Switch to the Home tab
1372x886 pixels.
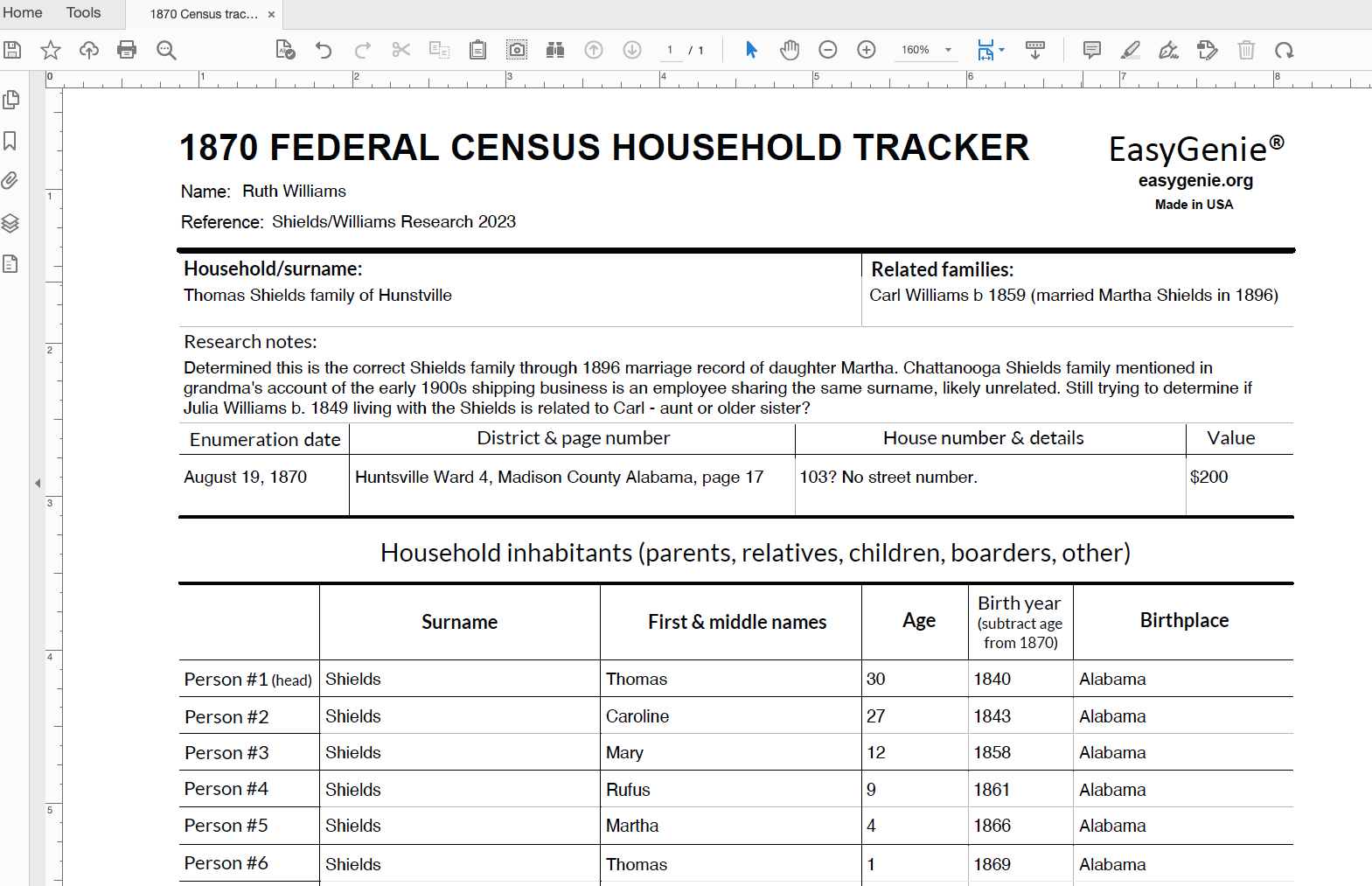click(23, 13)
